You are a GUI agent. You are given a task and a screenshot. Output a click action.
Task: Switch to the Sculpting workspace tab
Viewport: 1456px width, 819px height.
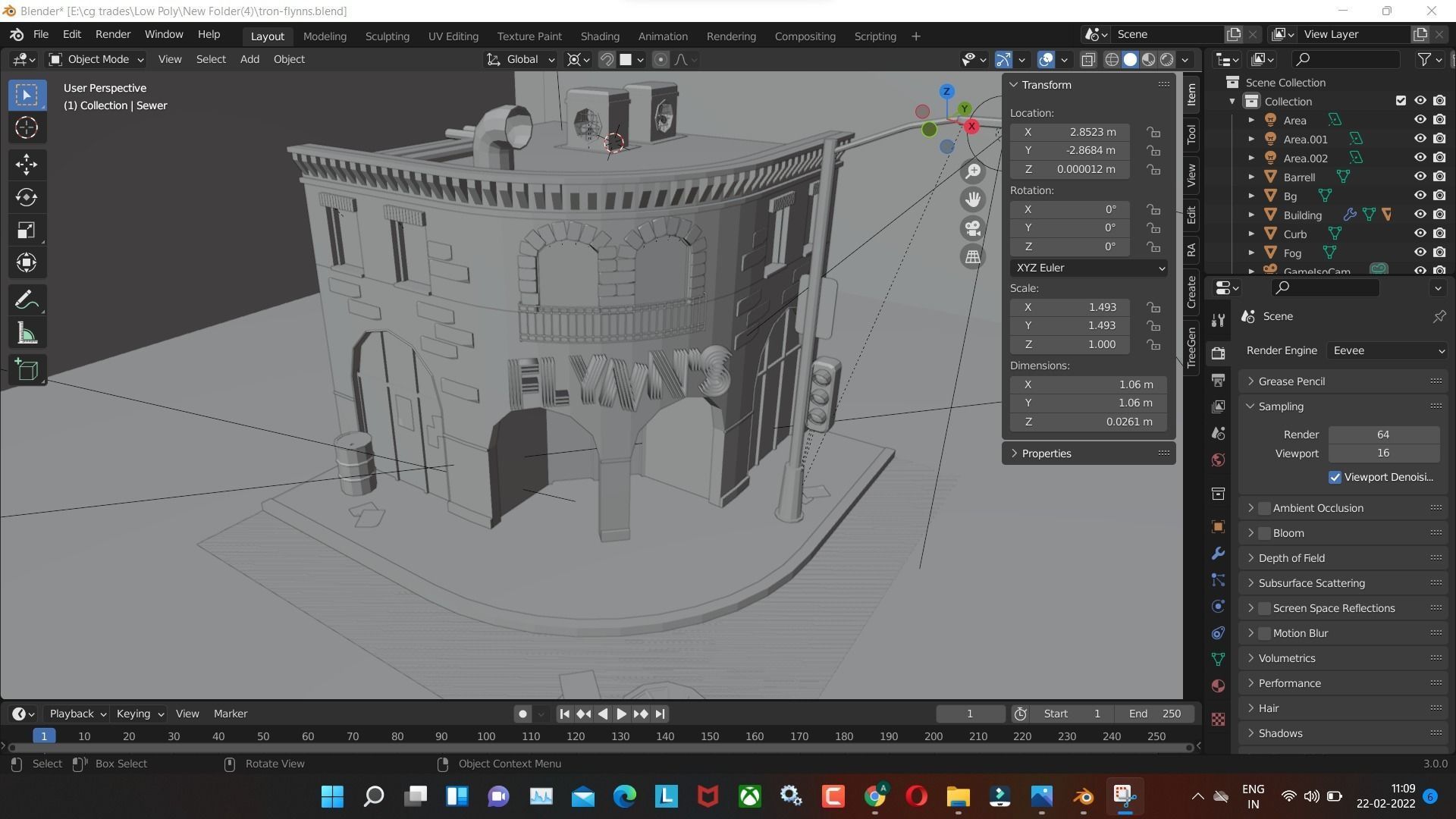click(387, 36)
